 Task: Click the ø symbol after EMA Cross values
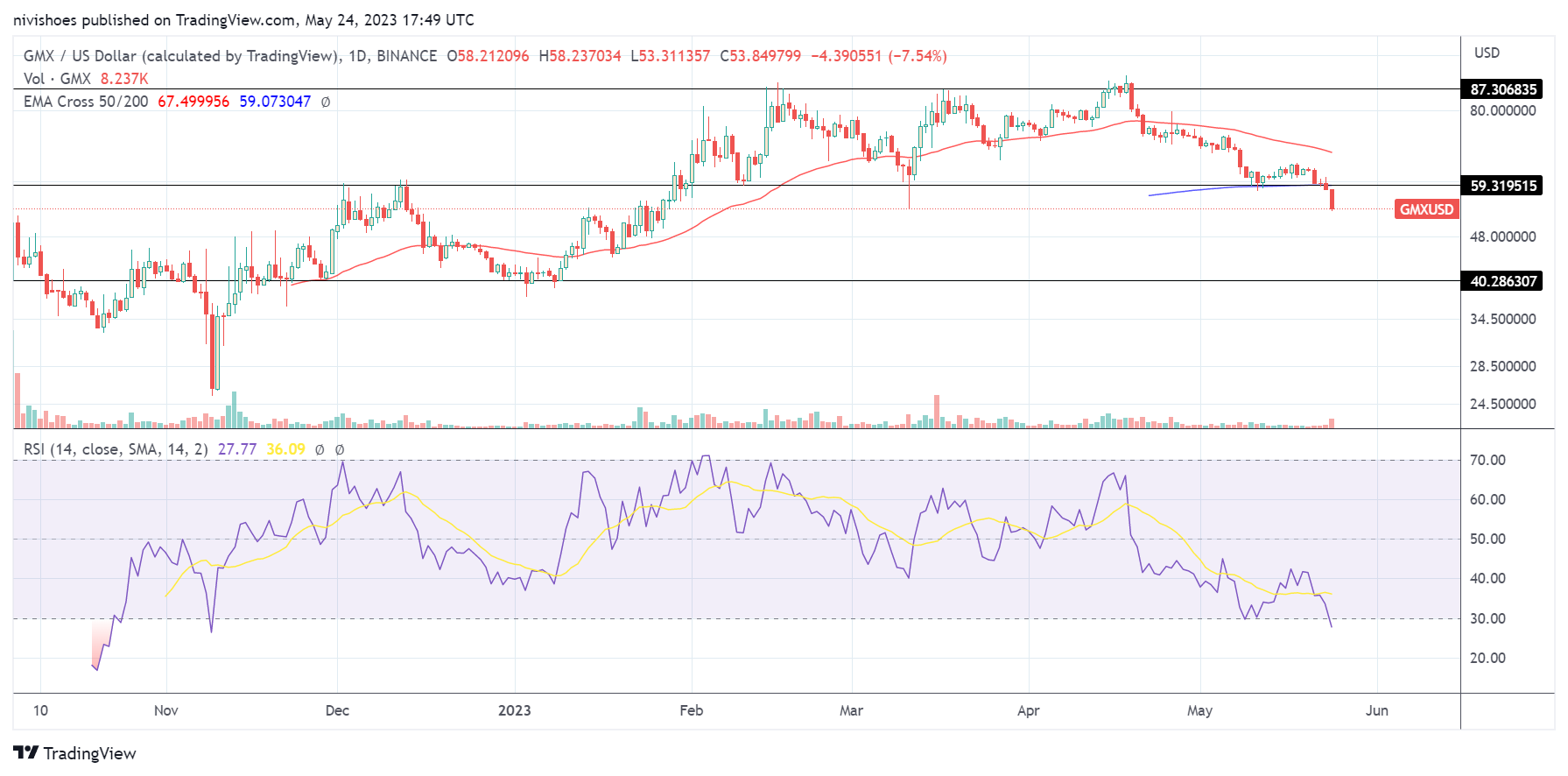[326, 102]
